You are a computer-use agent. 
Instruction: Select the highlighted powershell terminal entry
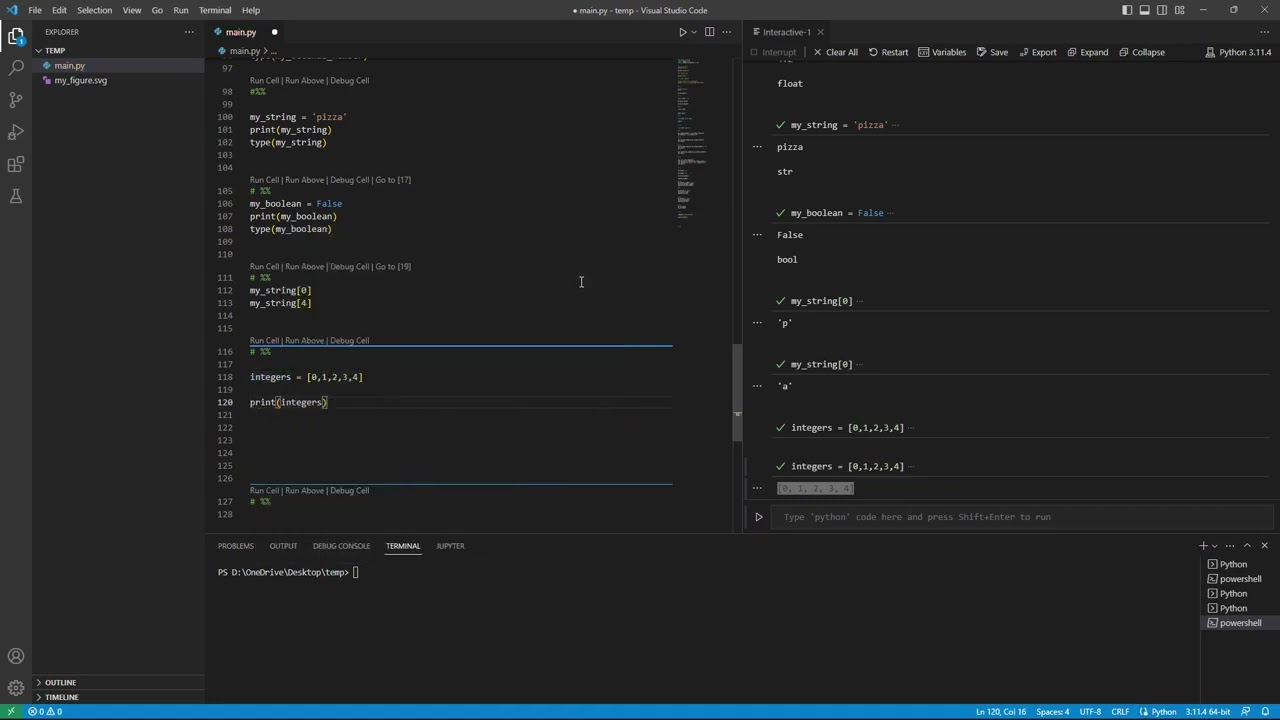click(x=1240, y=623)
